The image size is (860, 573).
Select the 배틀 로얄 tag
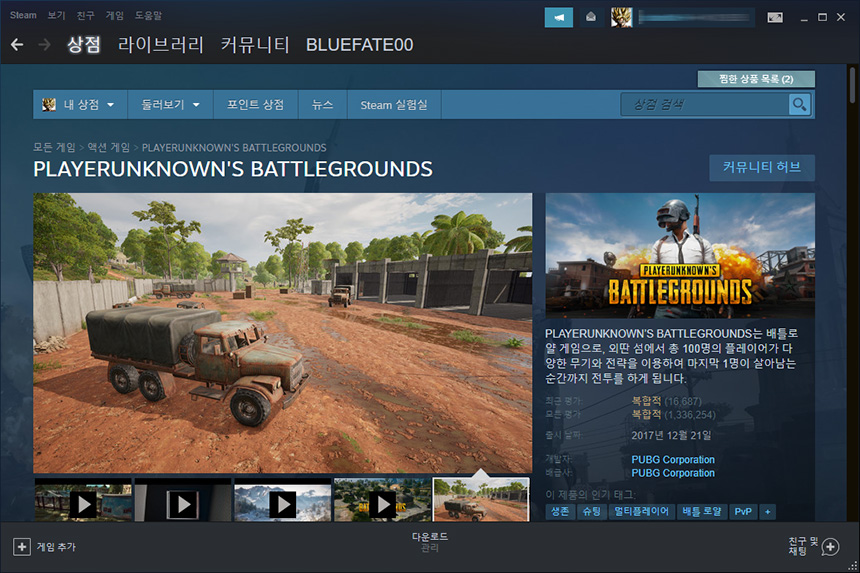click(702, 512)
